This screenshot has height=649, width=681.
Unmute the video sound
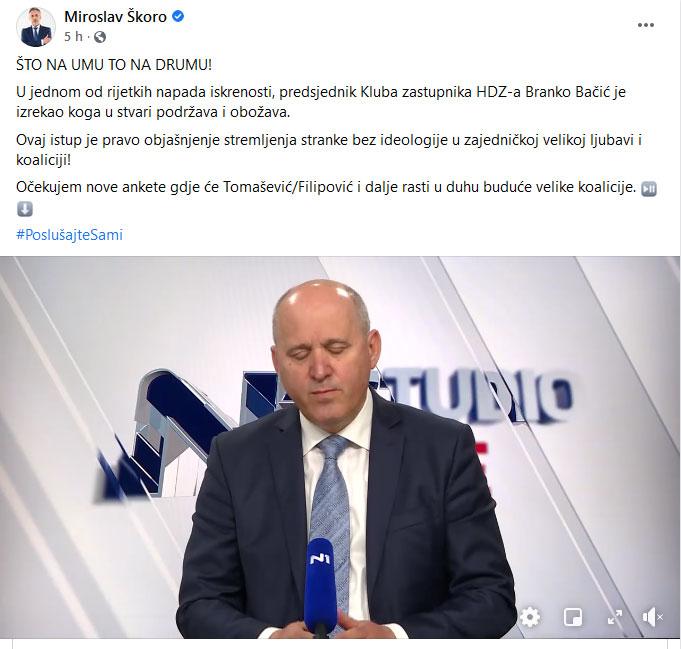pyautogui.click(x=652, y=617)
